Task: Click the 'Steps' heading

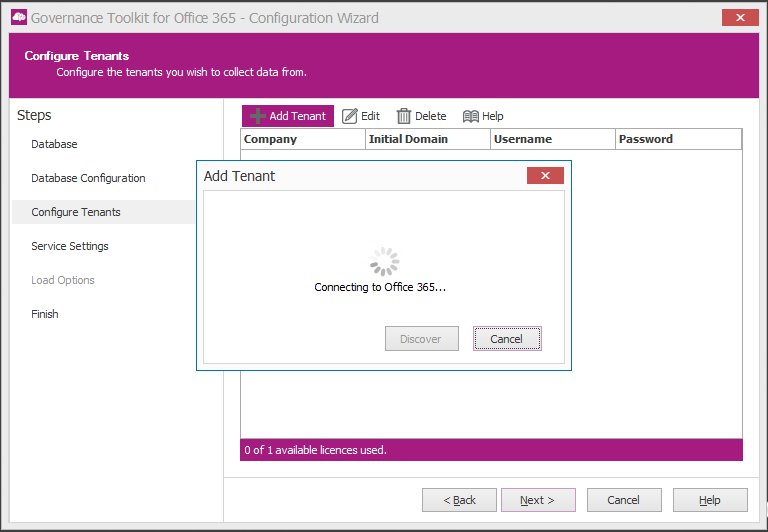Action: pos(34,115)
